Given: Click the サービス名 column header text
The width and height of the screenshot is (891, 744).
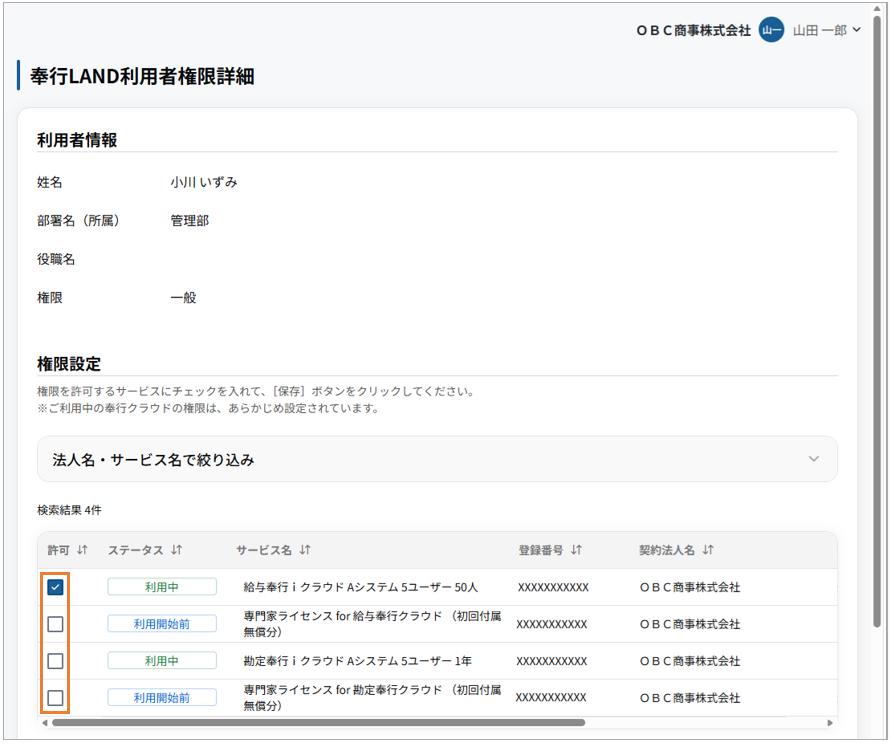Looking at the screenshot, I should pos(264,550).
